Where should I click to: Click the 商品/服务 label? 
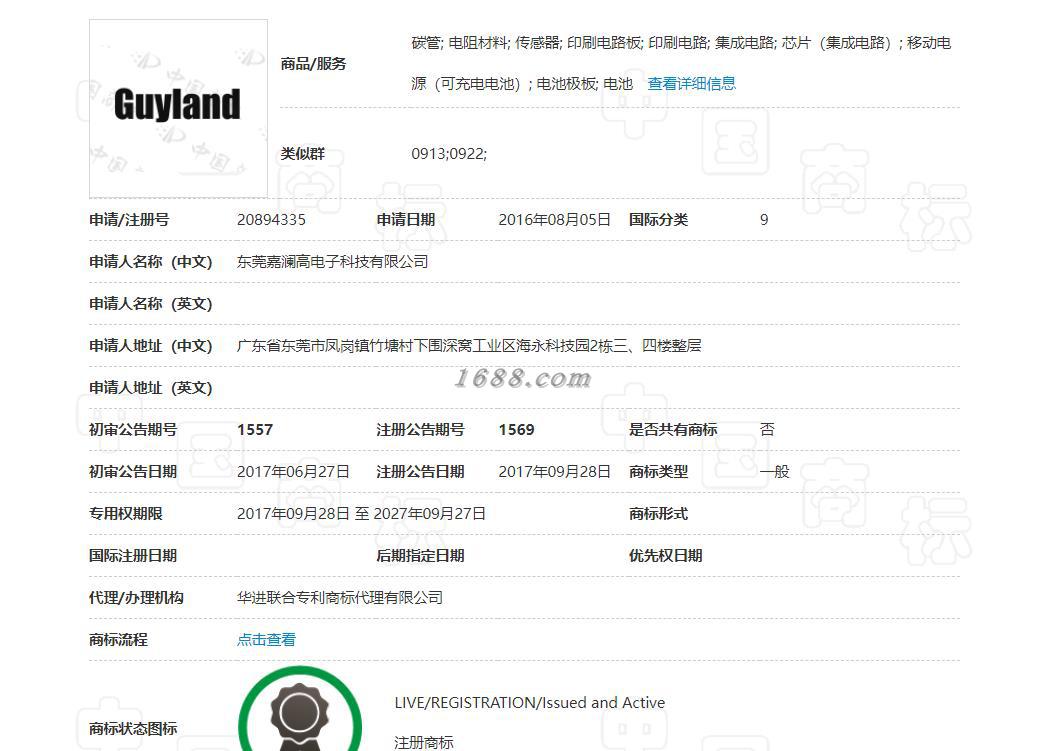[x=313, y=64]
